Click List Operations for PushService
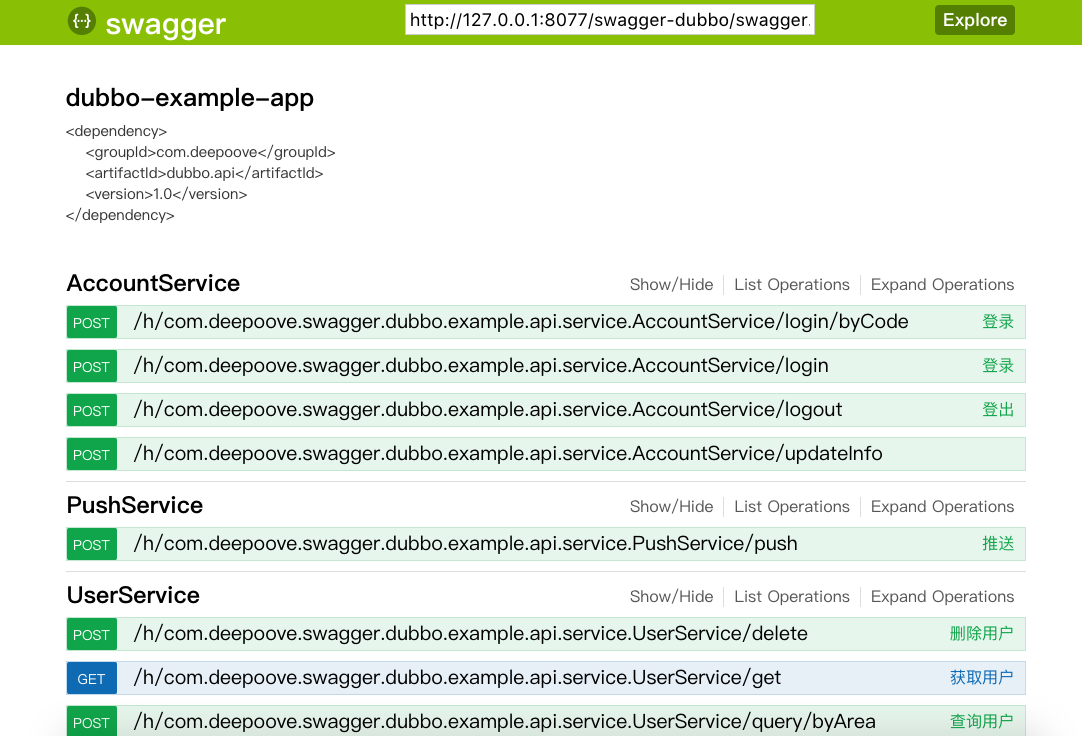The width and height of the screenshot is (1082, 736). coord(791,507)
